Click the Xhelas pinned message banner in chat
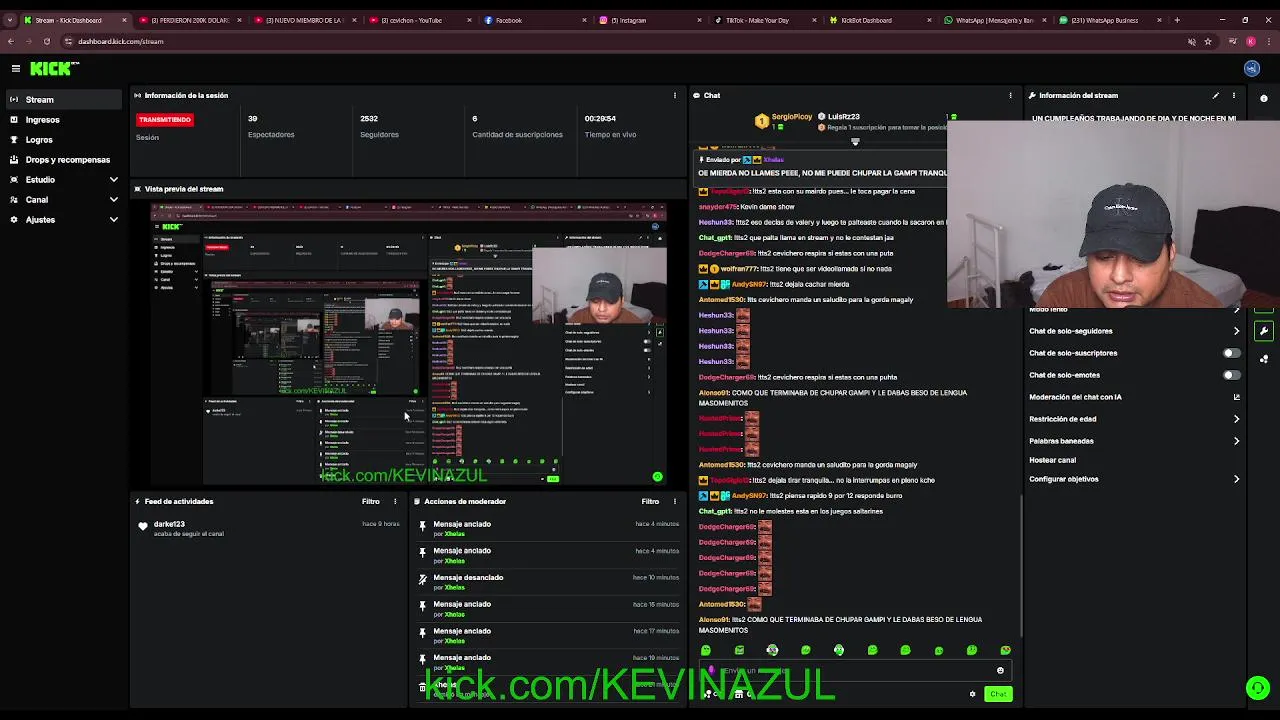Image resolution: width=1280 pixels, height=720 pixels. [822, 167]
